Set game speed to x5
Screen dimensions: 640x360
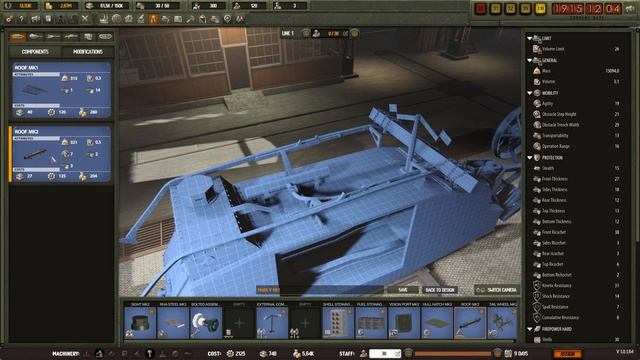click(525, 9)
